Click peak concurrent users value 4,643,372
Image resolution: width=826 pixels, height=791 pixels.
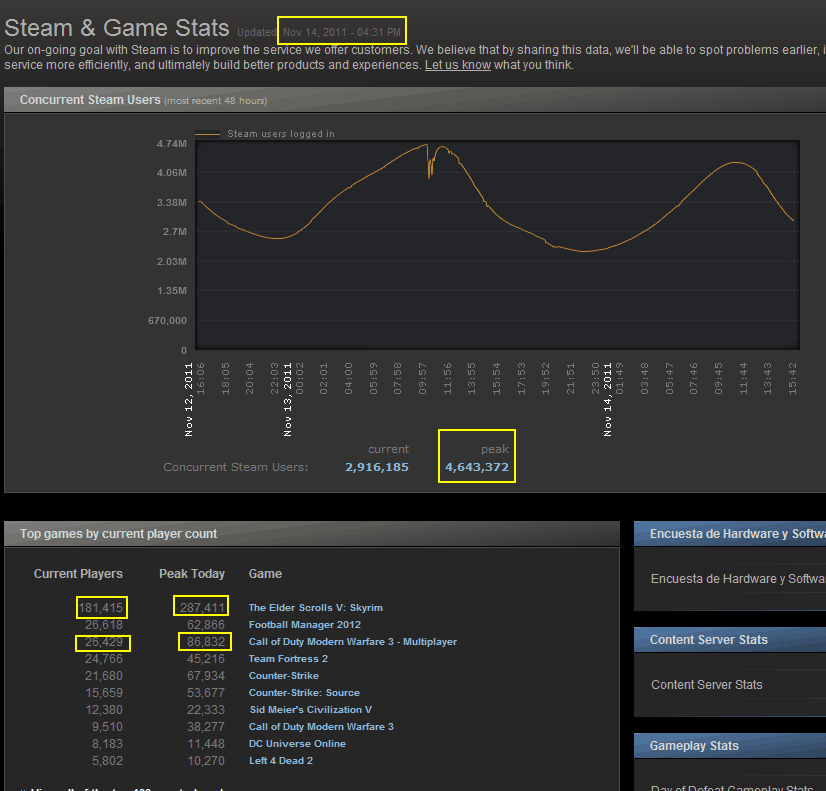point(477,467)
